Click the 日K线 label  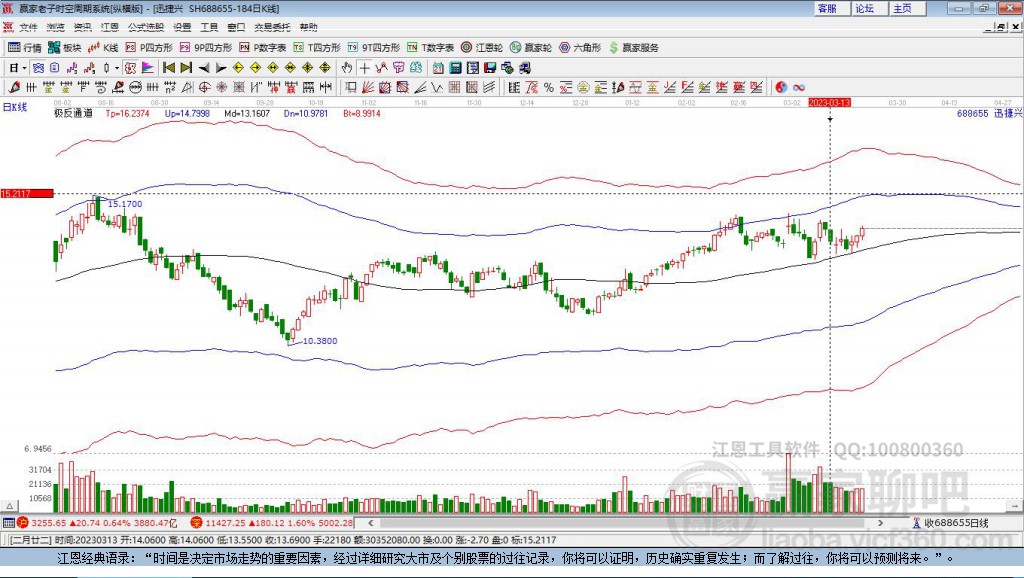coord(15,108)
